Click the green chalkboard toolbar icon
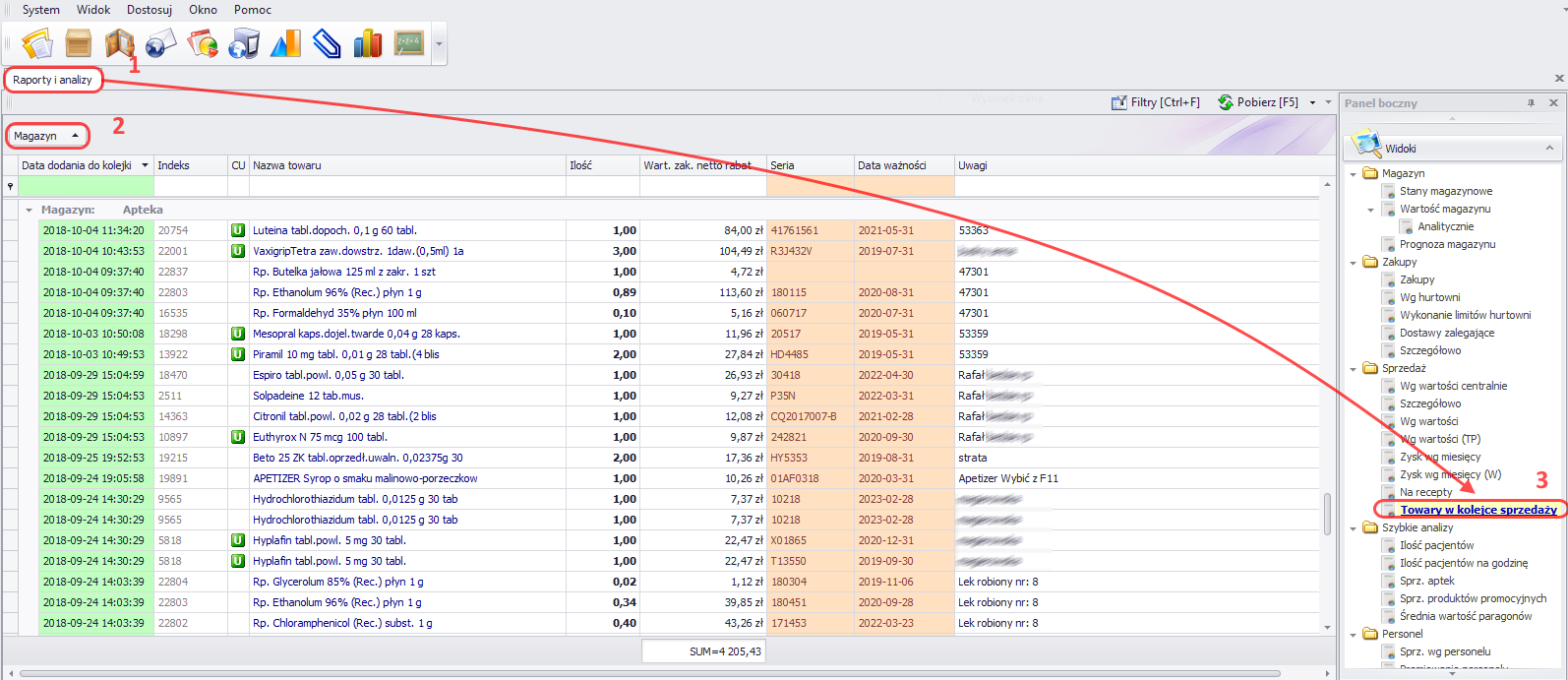The image size is (1568, 680). 408,43
